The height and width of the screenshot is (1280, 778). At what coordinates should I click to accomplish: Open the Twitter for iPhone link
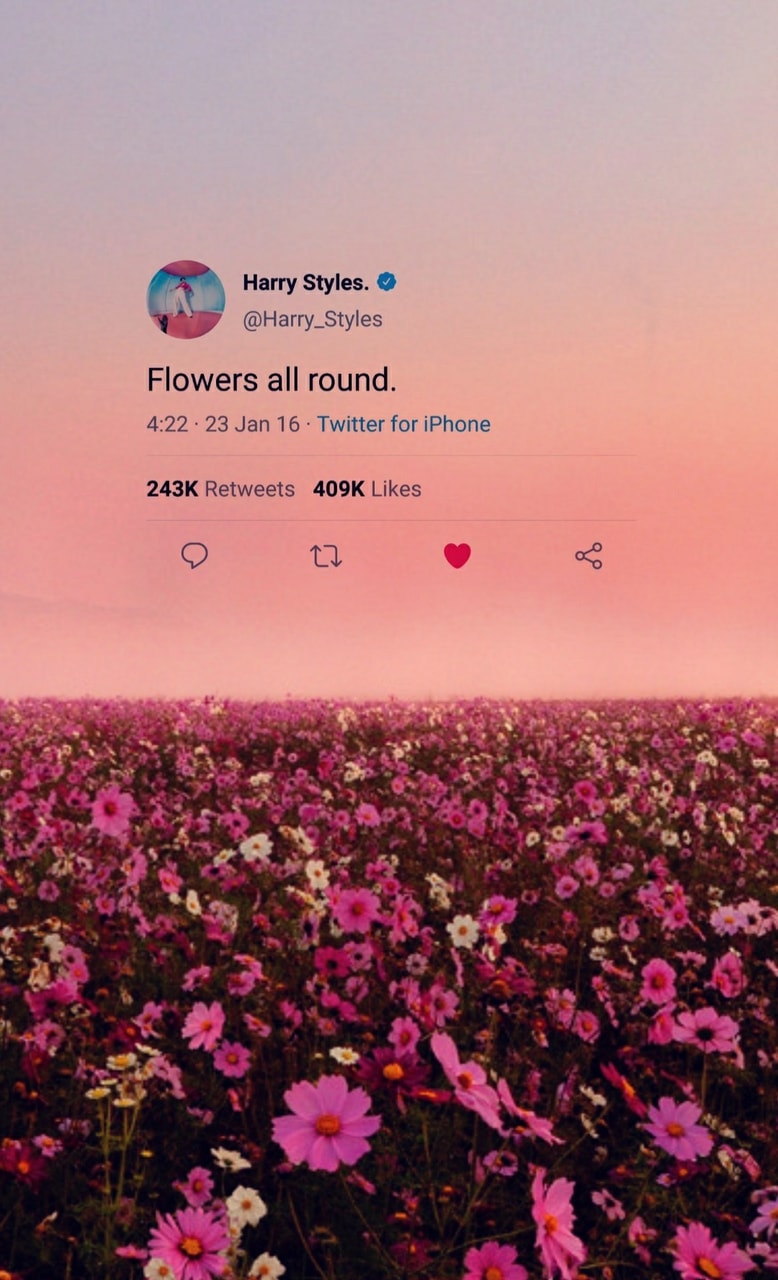pyautogui.click(x=404, y=424)
